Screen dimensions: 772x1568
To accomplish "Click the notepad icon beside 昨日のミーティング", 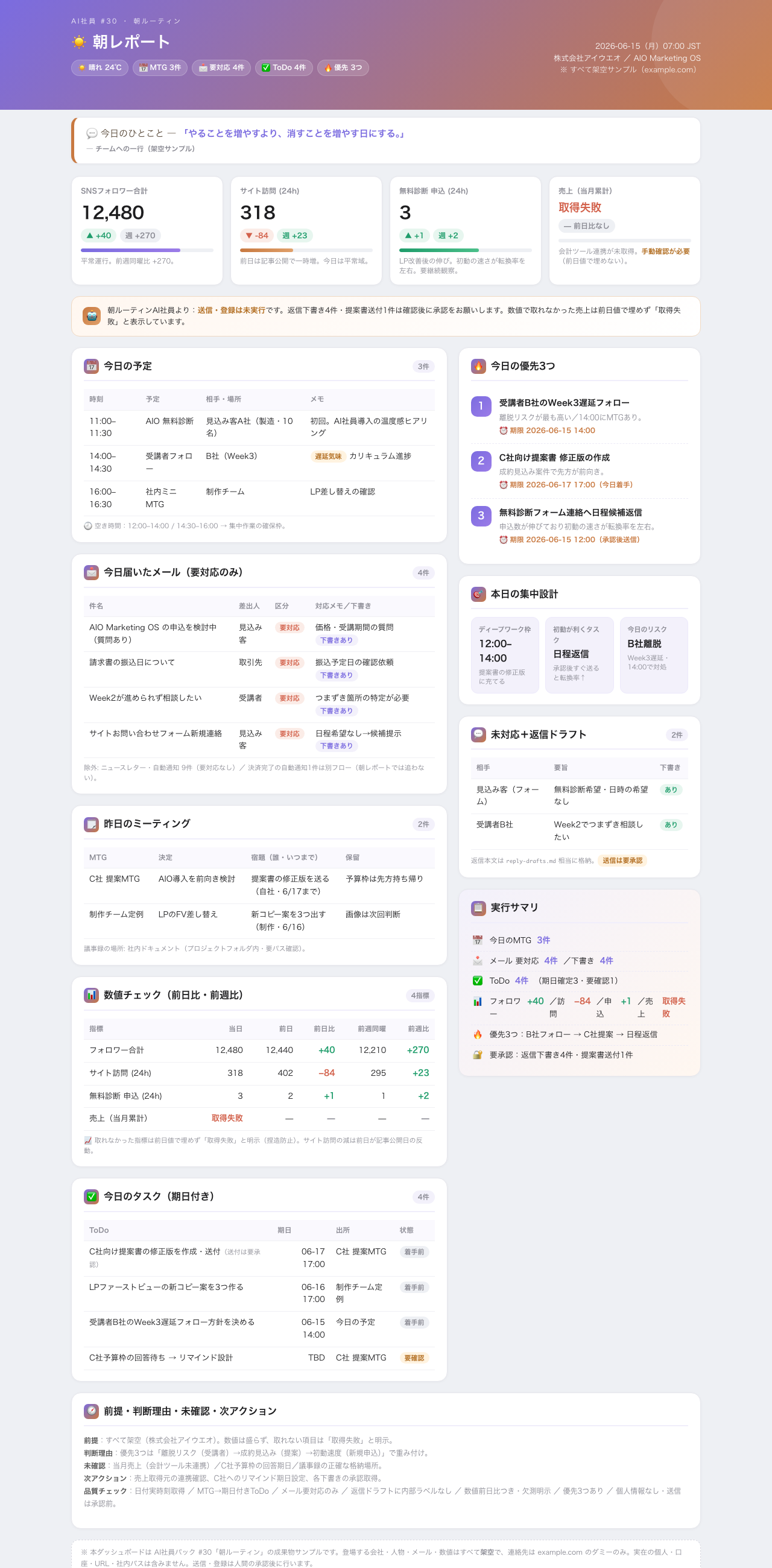I will 91,824.
